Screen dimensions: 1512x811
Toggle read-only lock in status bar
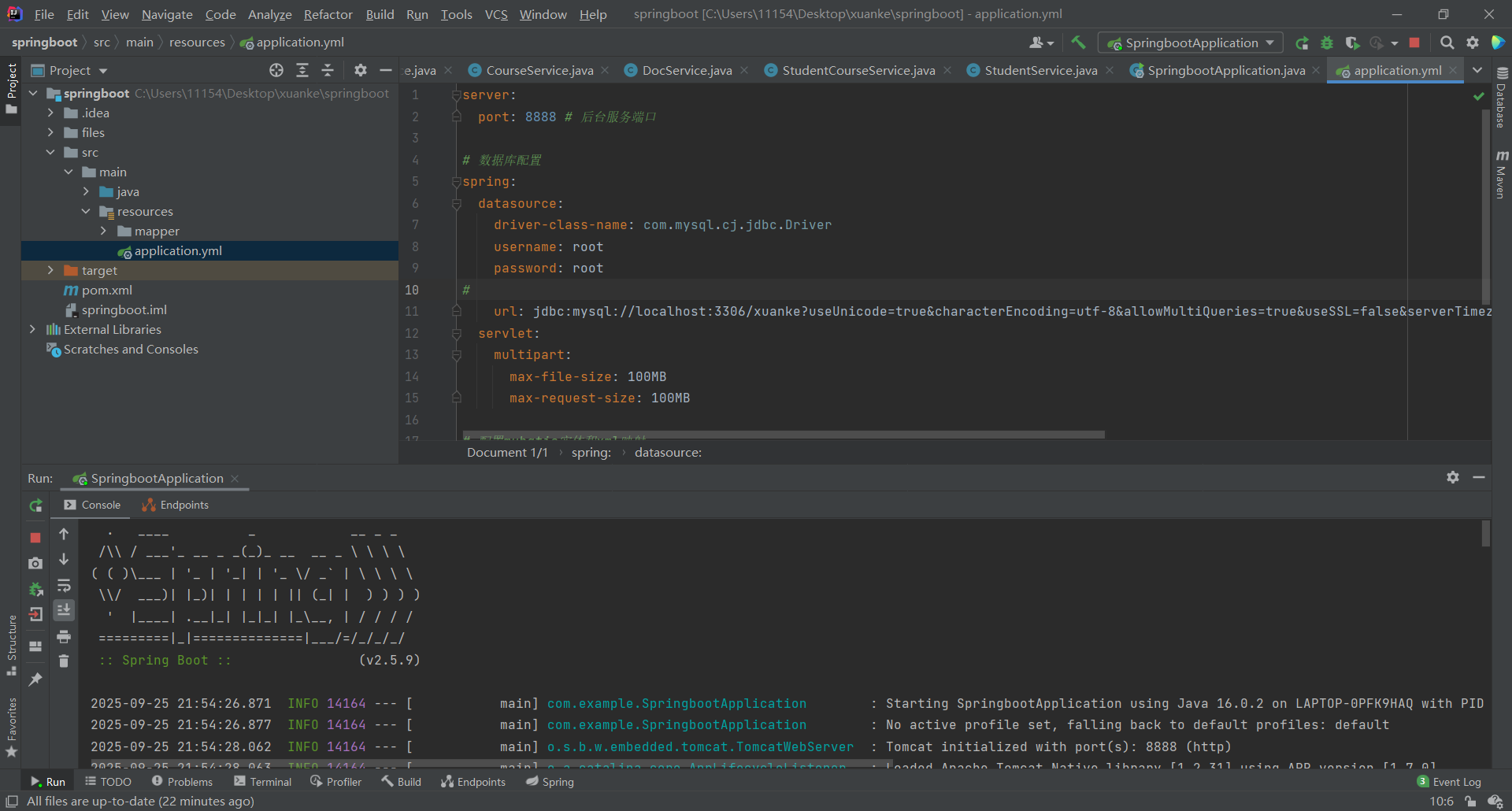click(1470, 802)
